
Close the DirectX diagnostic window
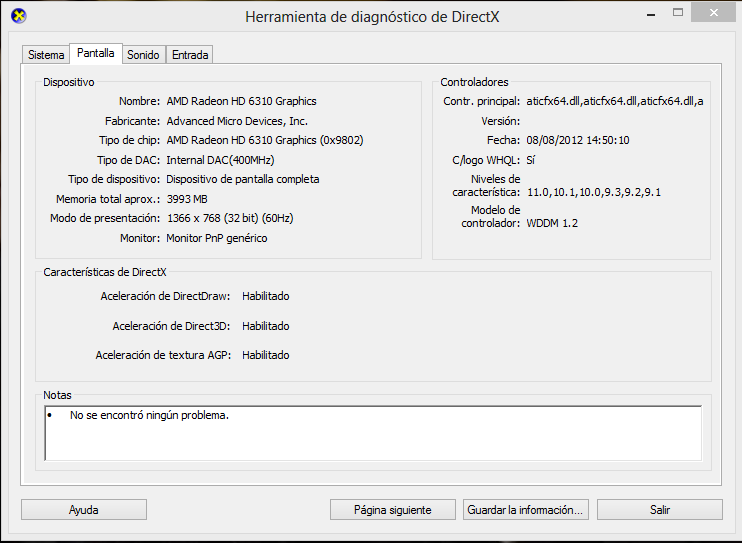coord(714,13)
